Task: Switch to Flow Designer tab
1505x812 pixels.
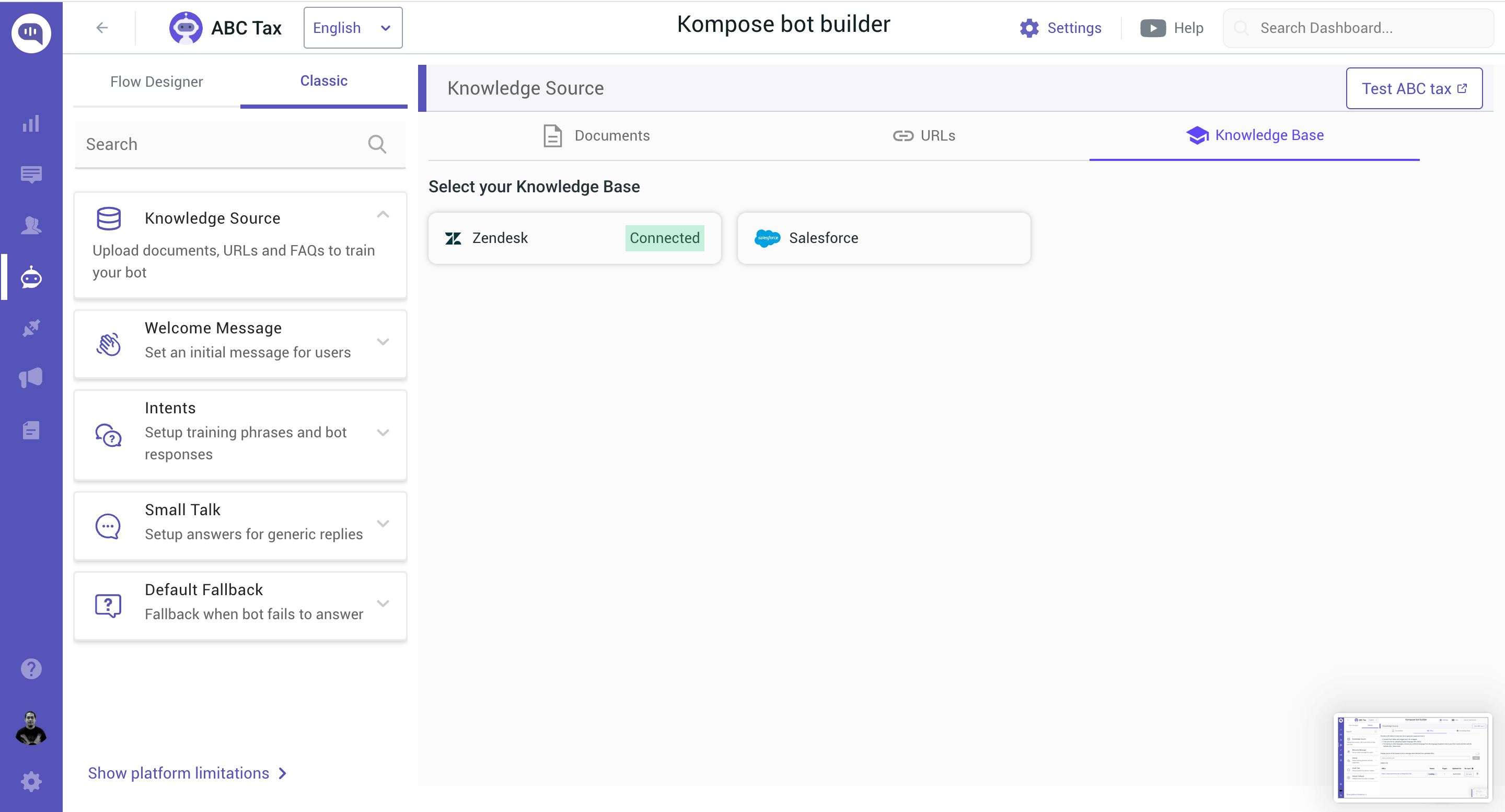Action: coord(157,82)
